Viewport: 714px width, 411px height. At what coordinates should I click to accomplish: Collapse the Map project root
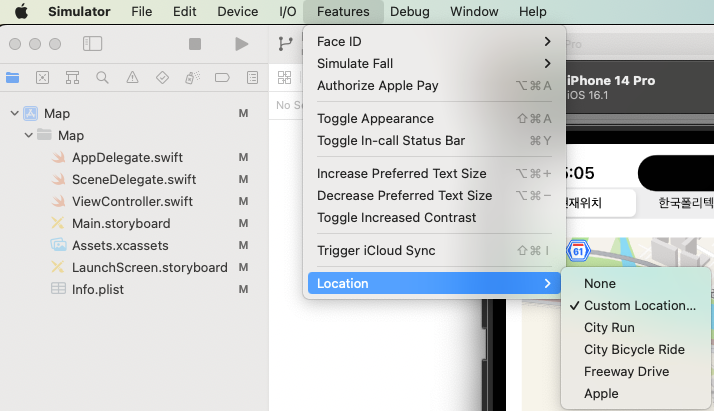tap(12, 113)
